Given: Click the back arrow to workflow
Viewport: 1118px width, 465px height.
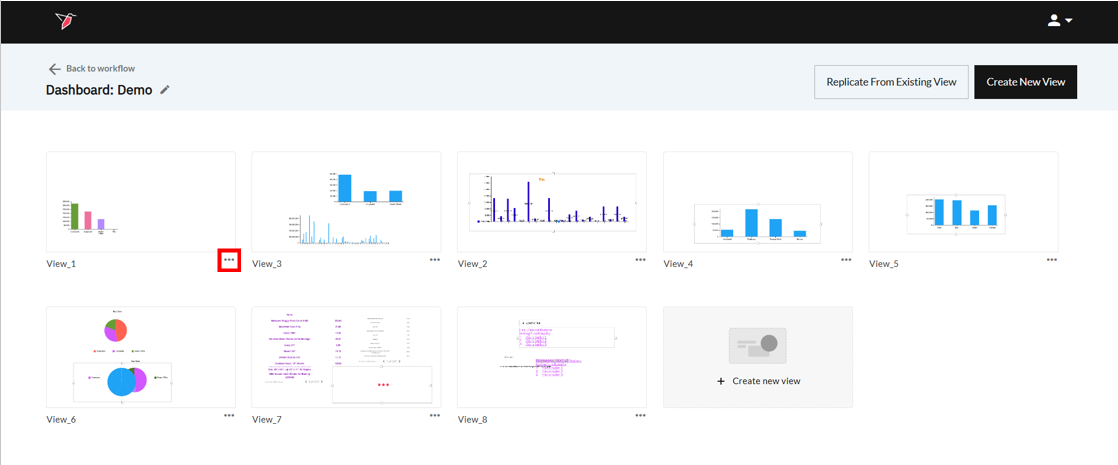Looking at the screenshot, I should (x=55, y=69).
